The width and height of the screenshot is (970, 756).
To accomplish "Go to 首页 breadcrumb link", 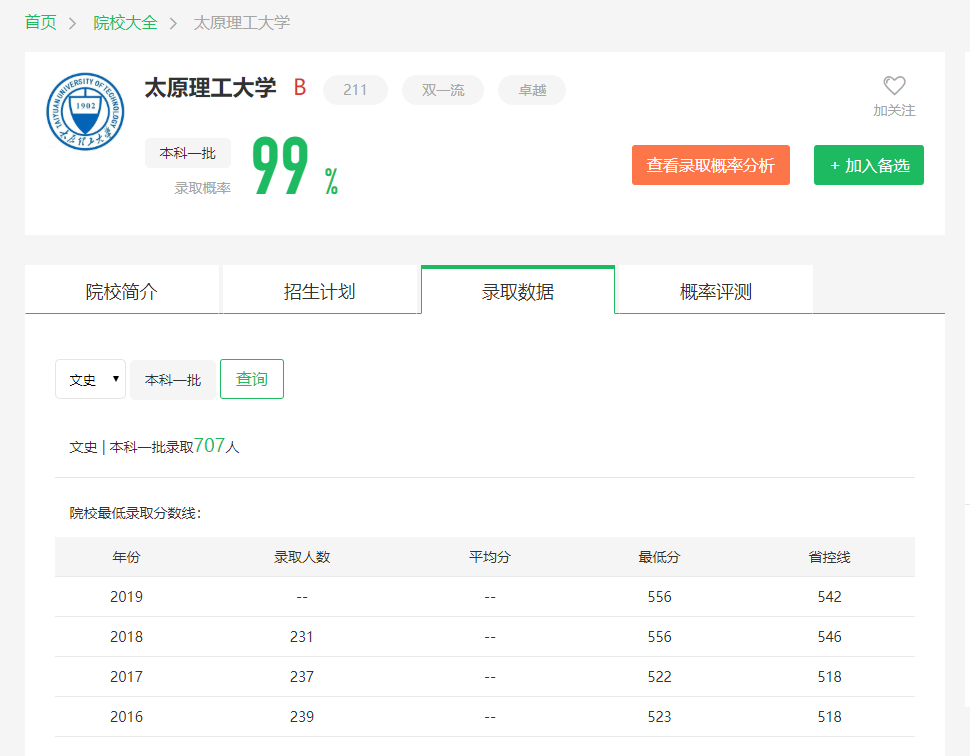I will click(x=40, y=23).
